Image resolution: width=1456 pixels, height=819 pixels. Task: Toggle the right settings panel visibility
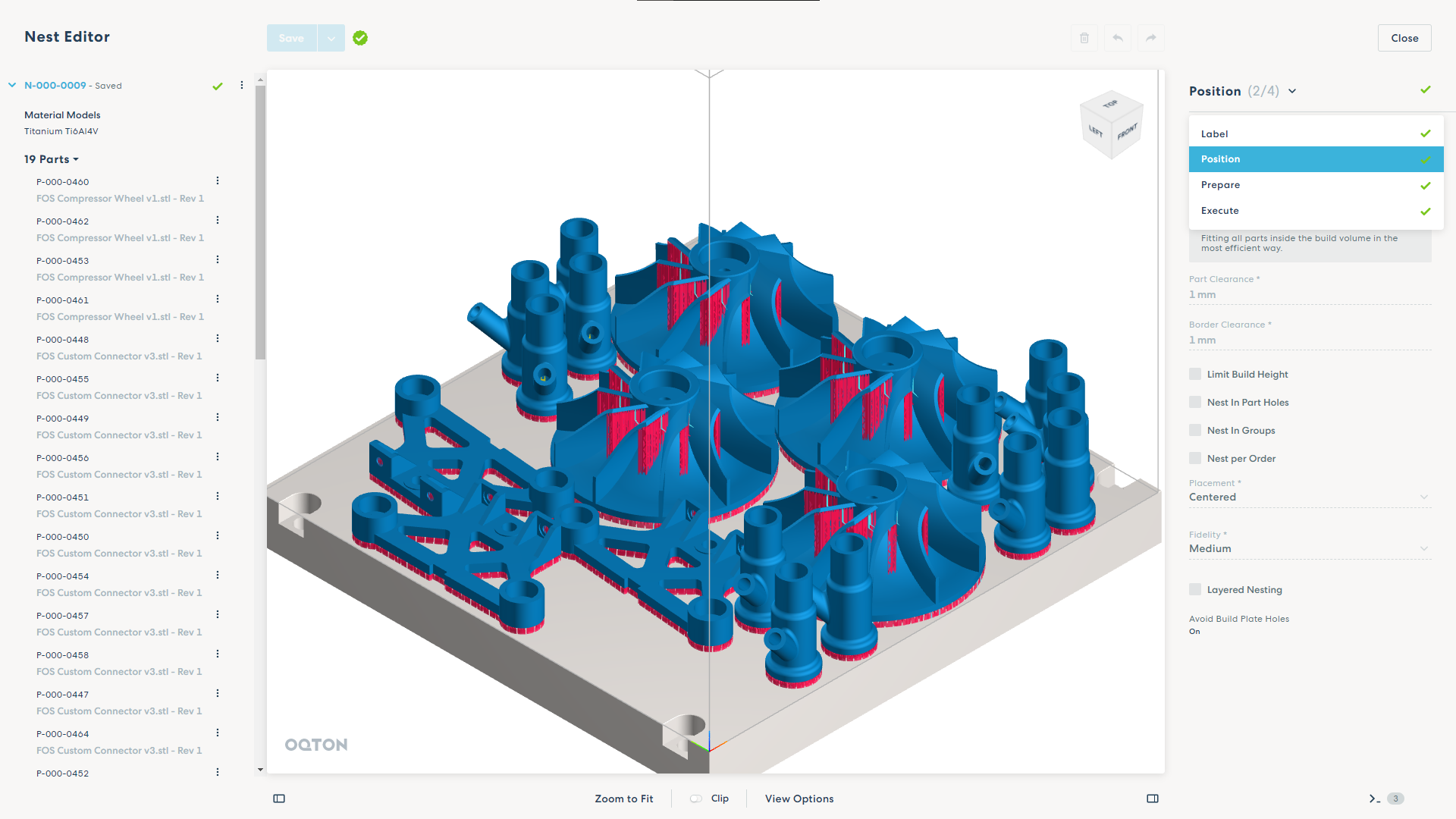coord(1153,799)
